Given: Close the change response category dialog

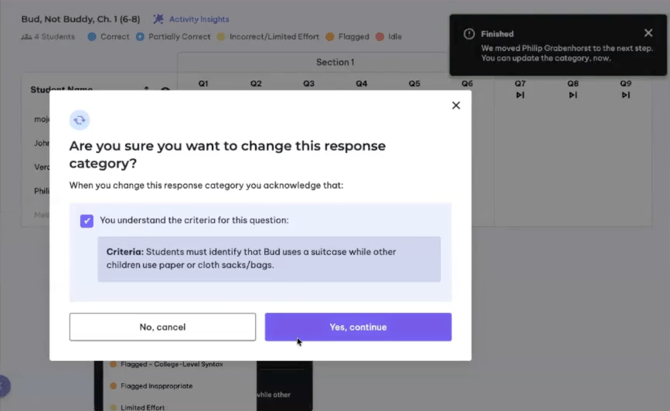Looking at the screenshot, I should click(456, 105).
